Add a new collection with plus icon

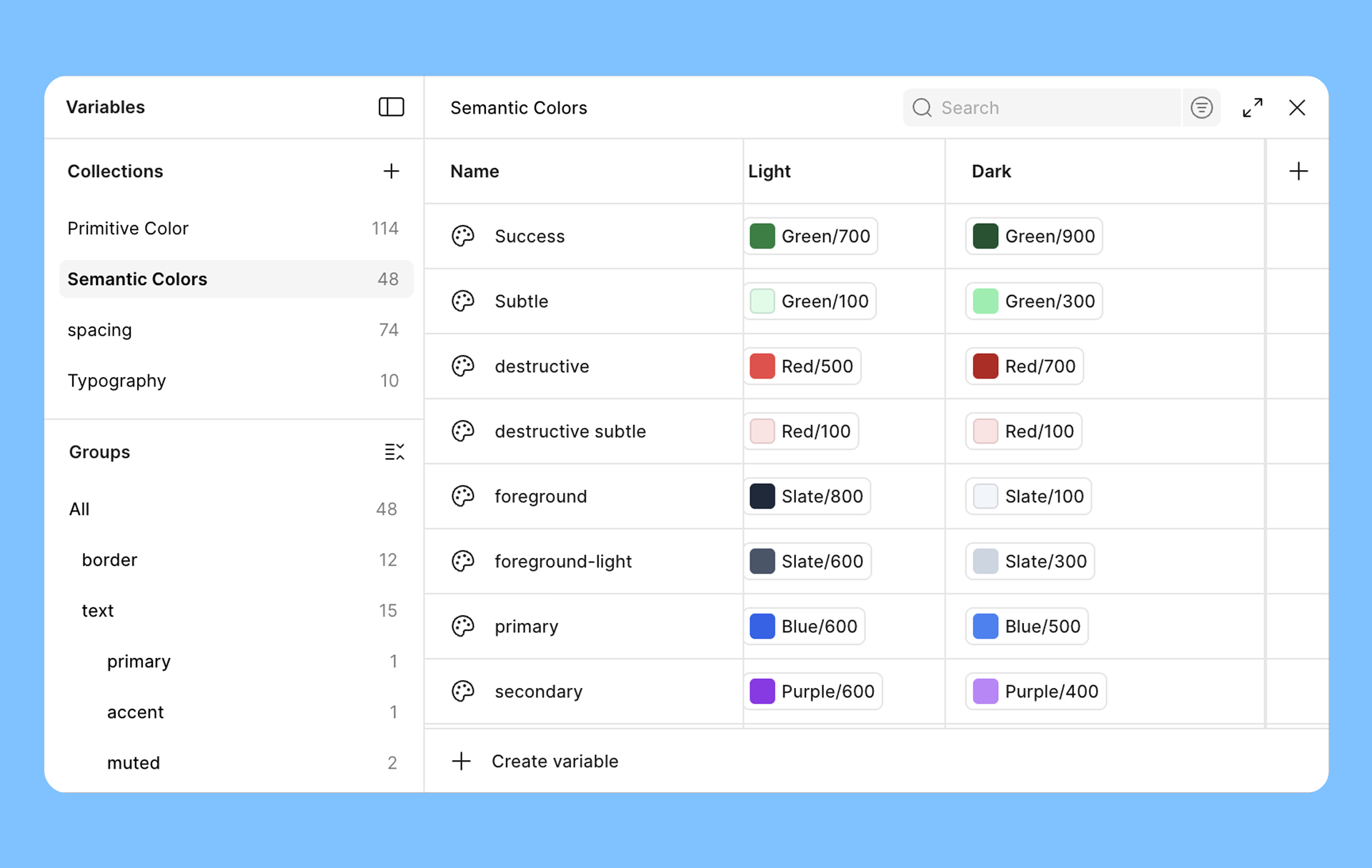point(391,171)
